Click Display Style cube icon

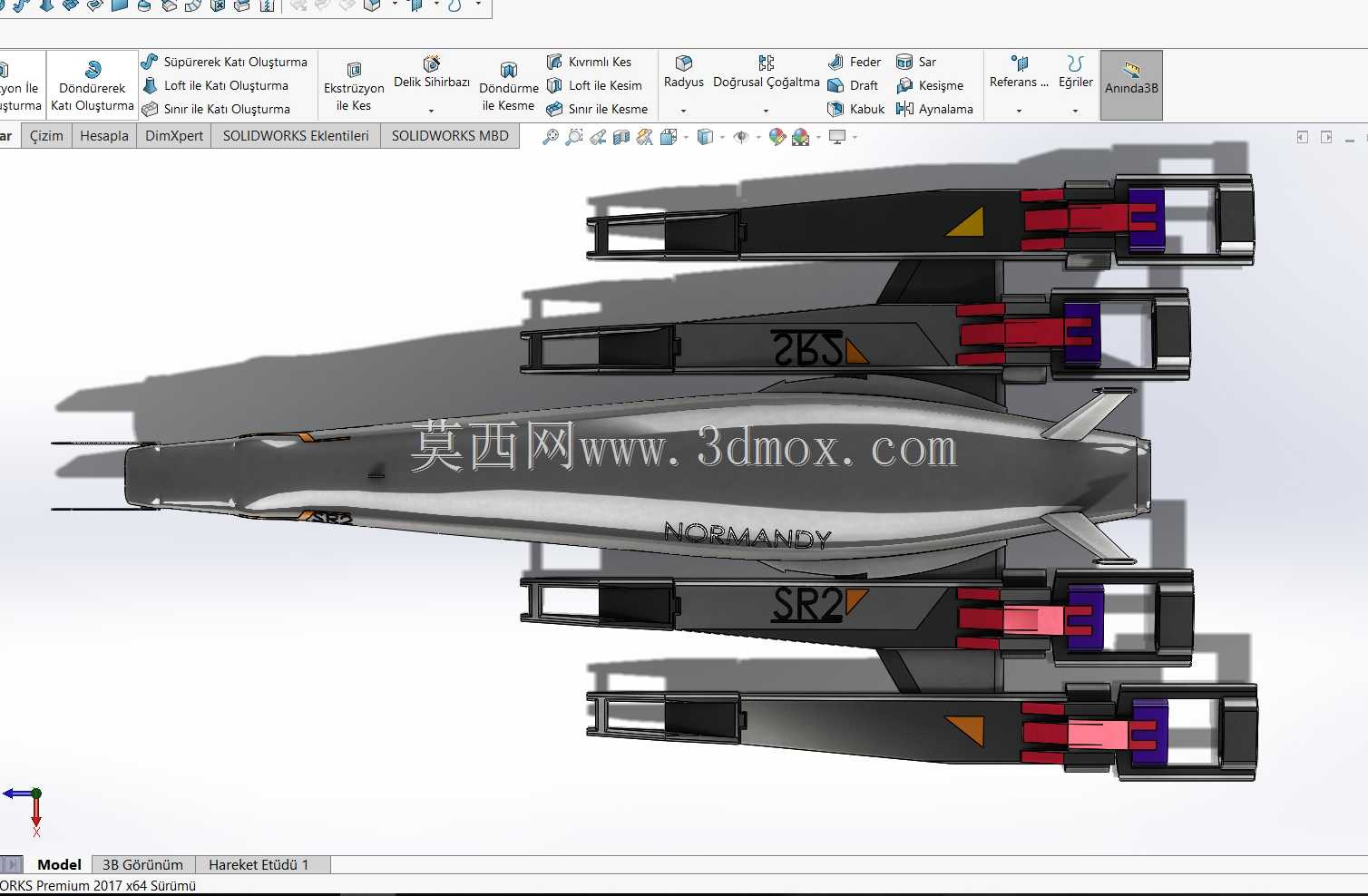click(705, 137)
